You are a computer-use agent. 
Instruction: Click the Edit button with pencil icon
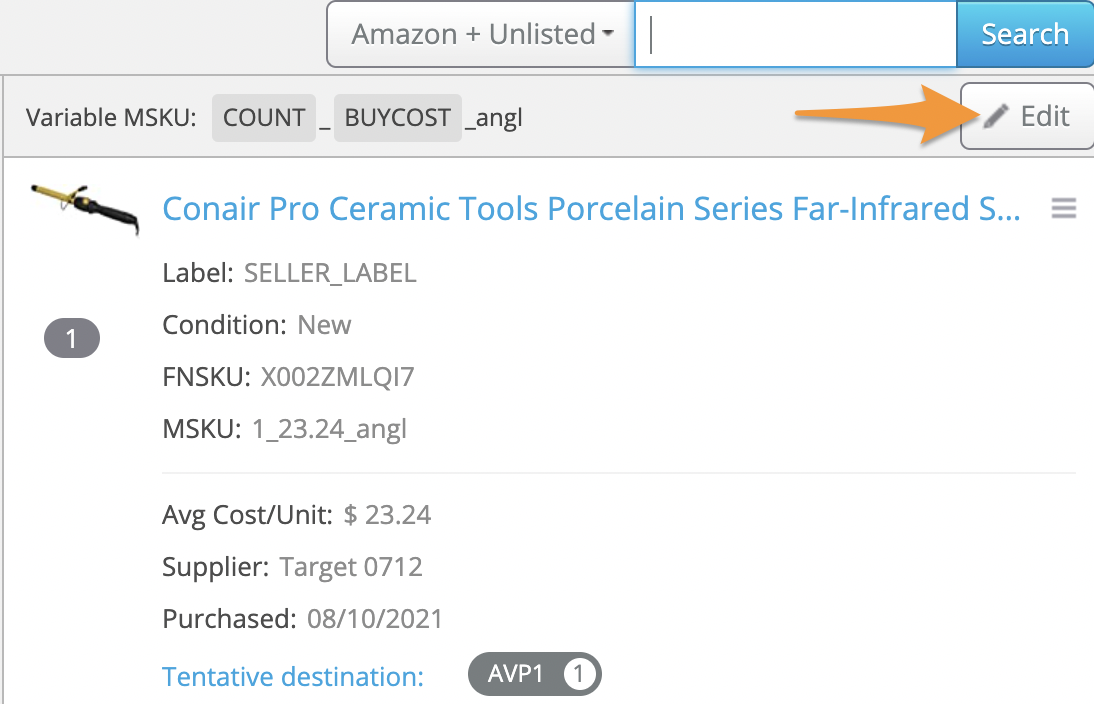(x=1027, y=117)
